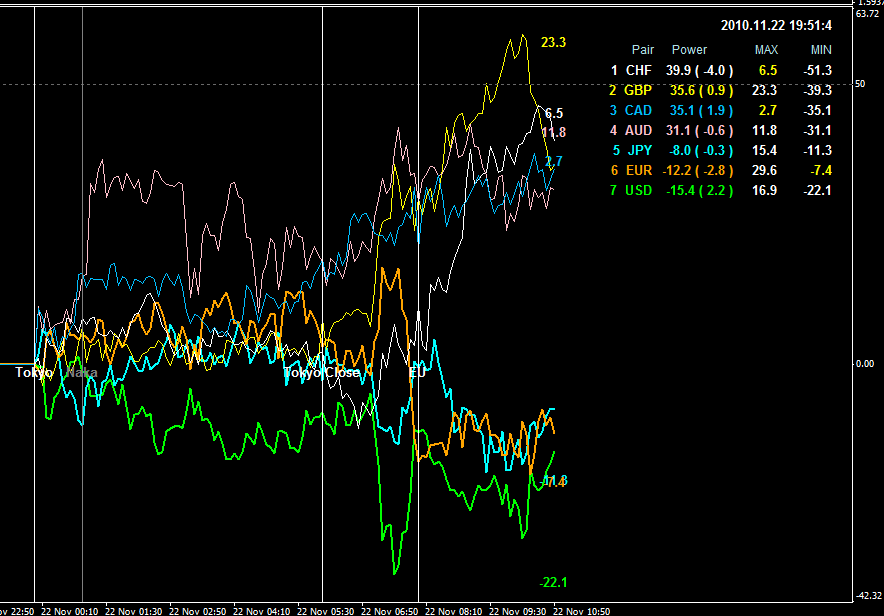The width and height of the screenshot is (884, 616).
Task: Select the CHF row in strength table
Action: point(638,71)
